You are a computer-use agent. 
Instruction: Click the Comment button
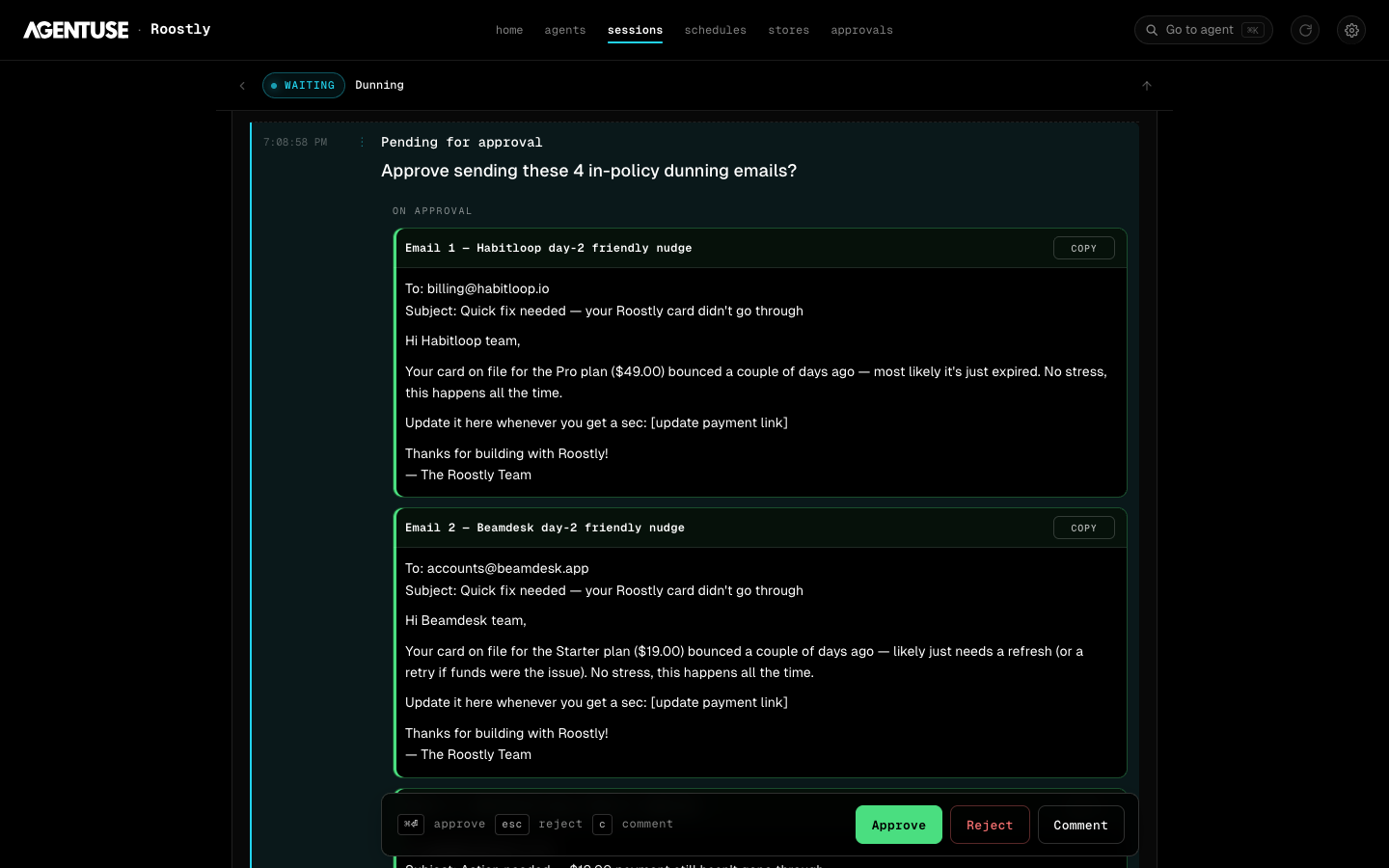(1081, 825)
